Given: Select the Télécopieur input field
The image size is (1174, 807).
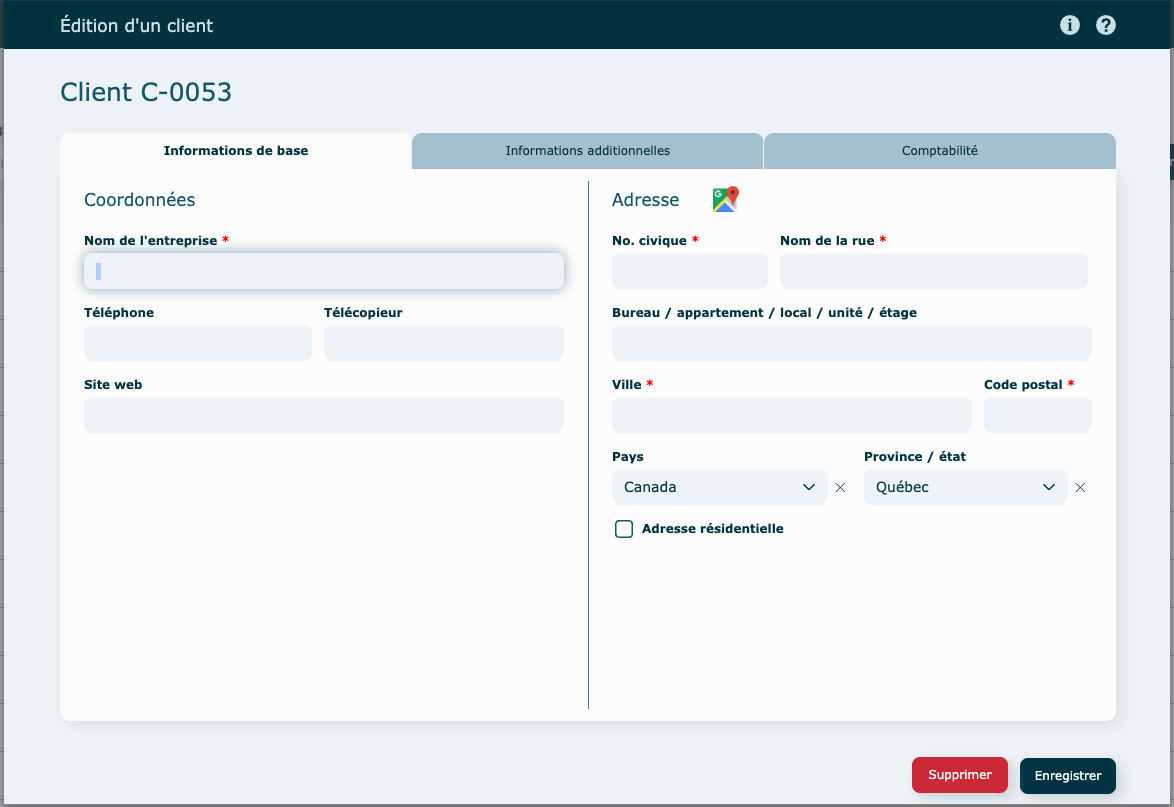Looking at the screenshot, I should (x=443, y=343).
